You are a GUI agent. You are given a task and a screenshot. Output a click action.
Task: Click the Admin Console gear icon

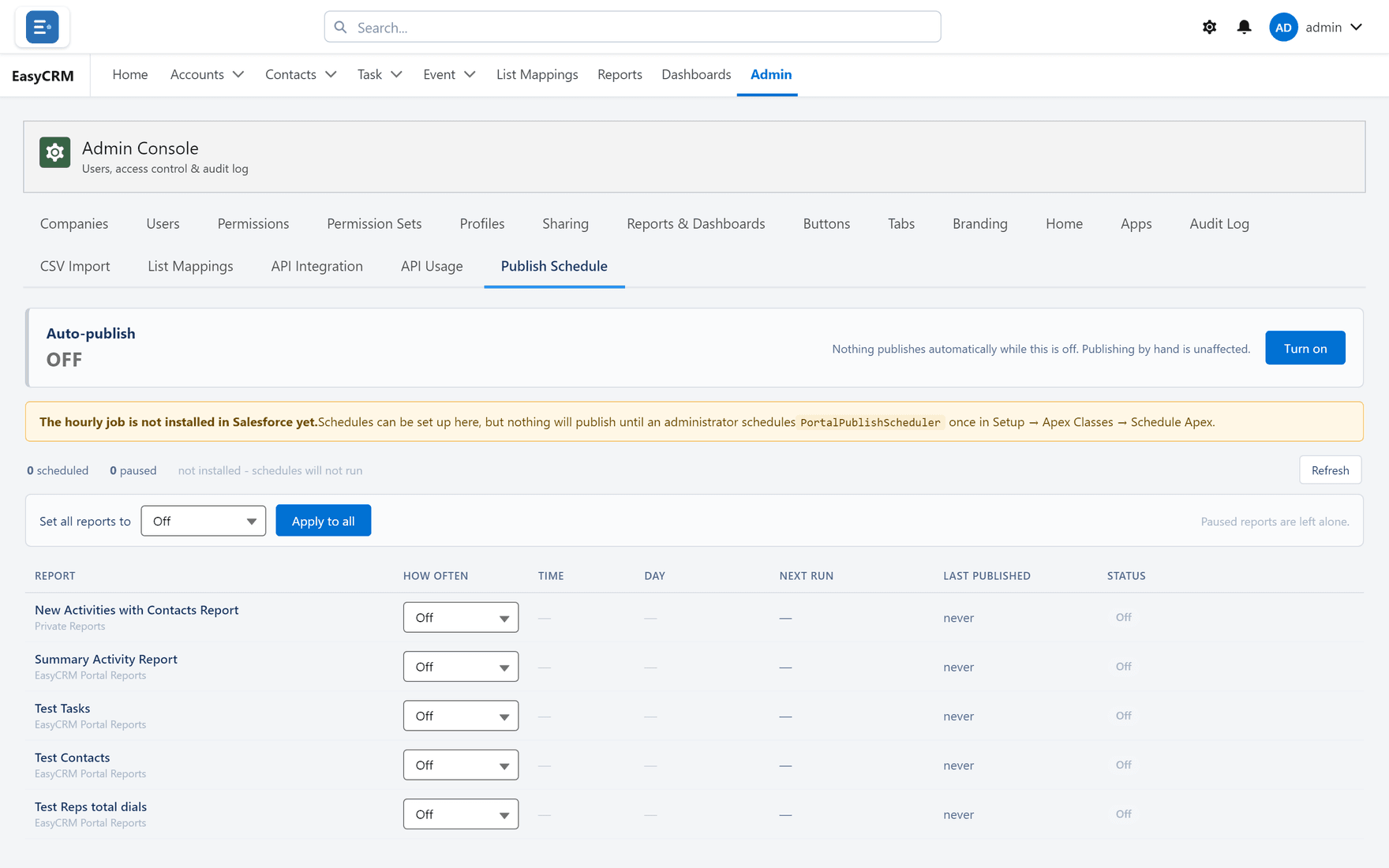tap(55, 152)
